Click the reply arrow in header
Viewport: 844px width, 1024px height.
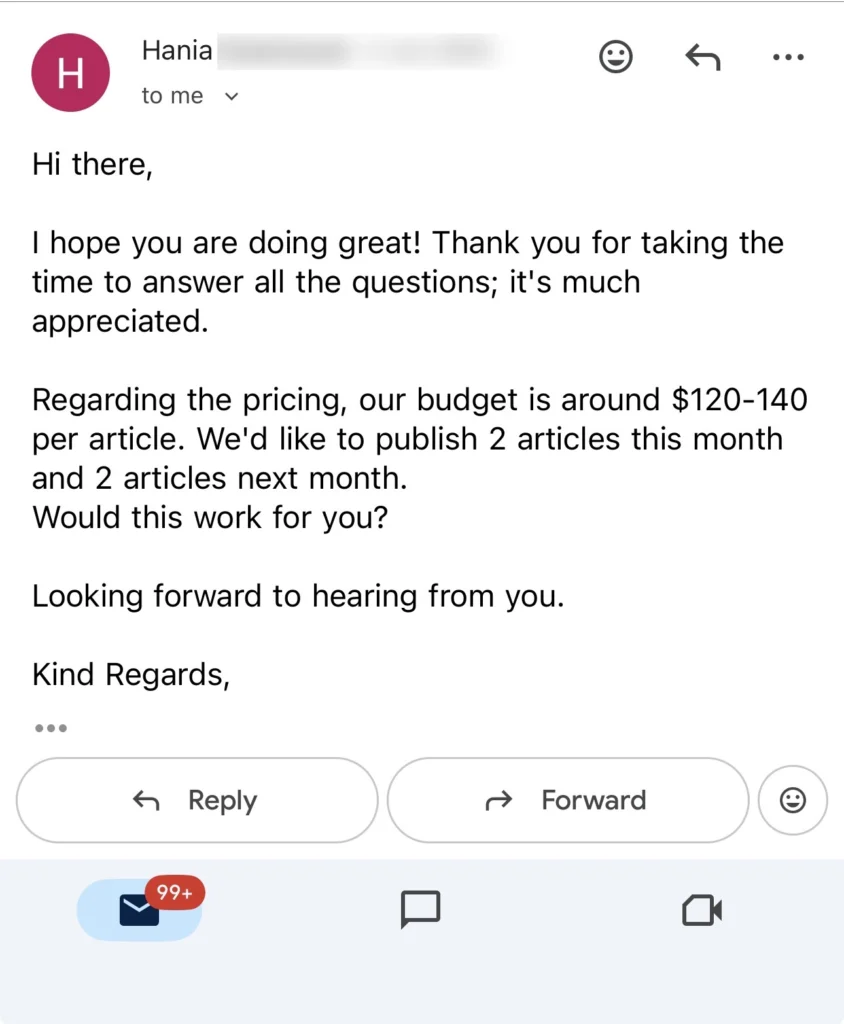703,58
